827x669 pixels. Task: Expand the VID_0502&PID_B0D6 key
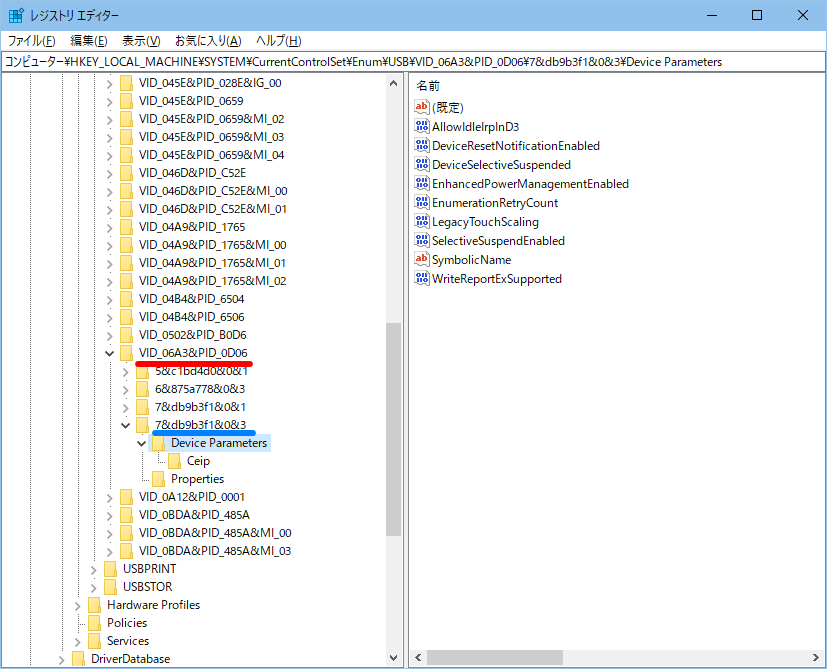(x=109, y=336)
